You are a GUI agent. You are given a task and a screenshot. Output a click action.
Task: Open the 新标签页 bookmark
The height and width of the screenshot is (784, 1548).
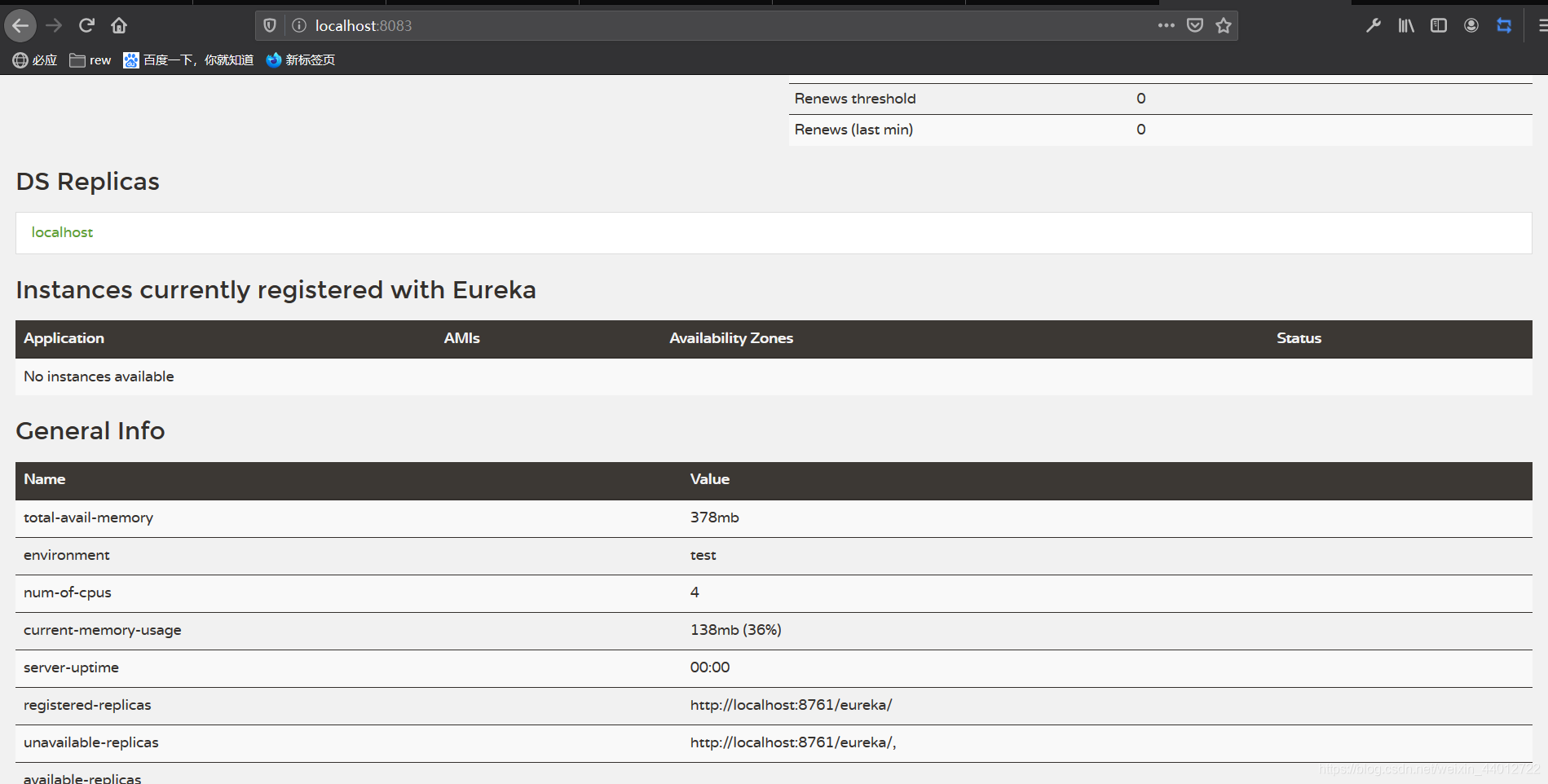point(301,59)
